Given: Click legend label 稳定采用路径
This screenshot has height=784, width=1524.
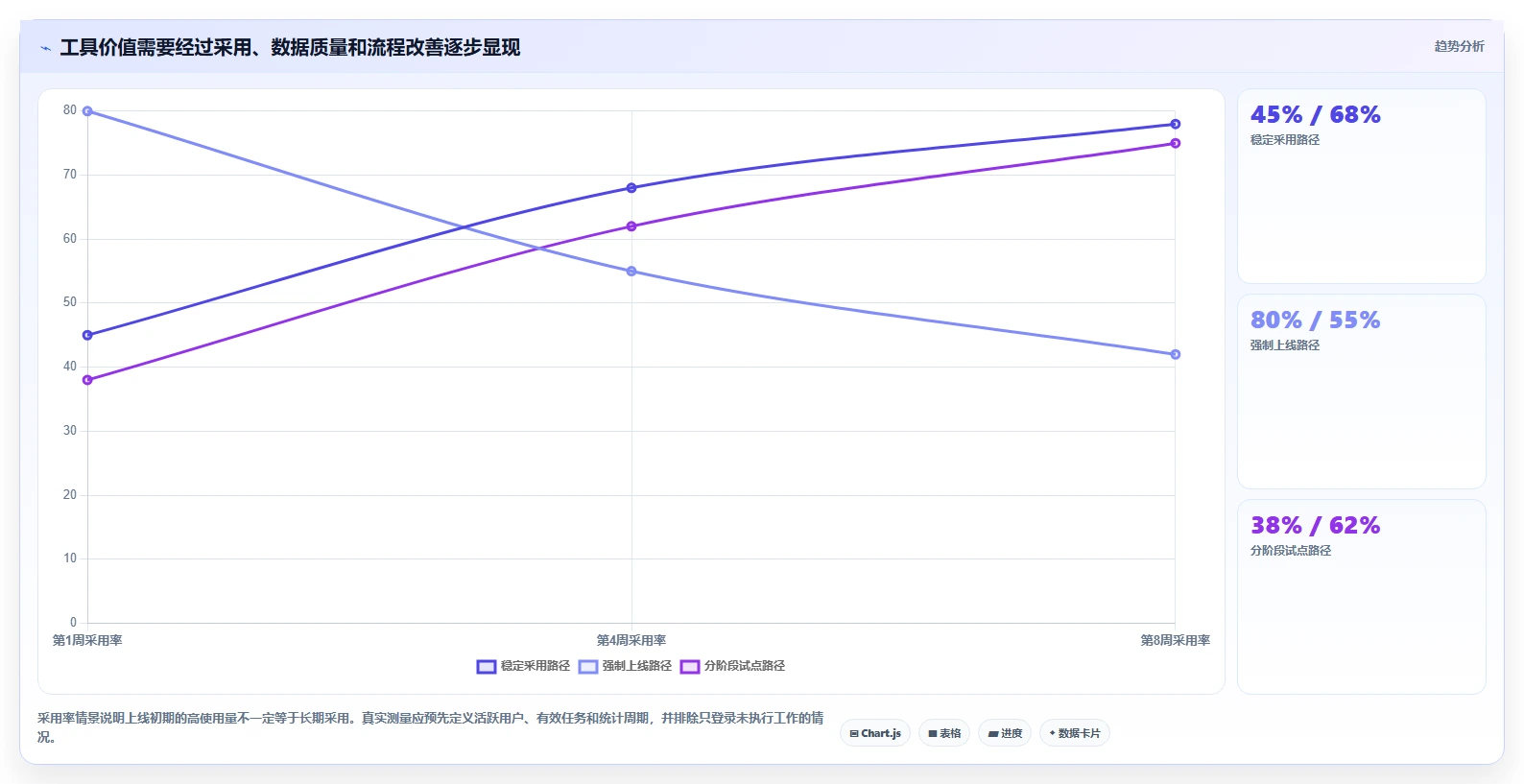Looking at the screenshot, I should coord(536,666).
